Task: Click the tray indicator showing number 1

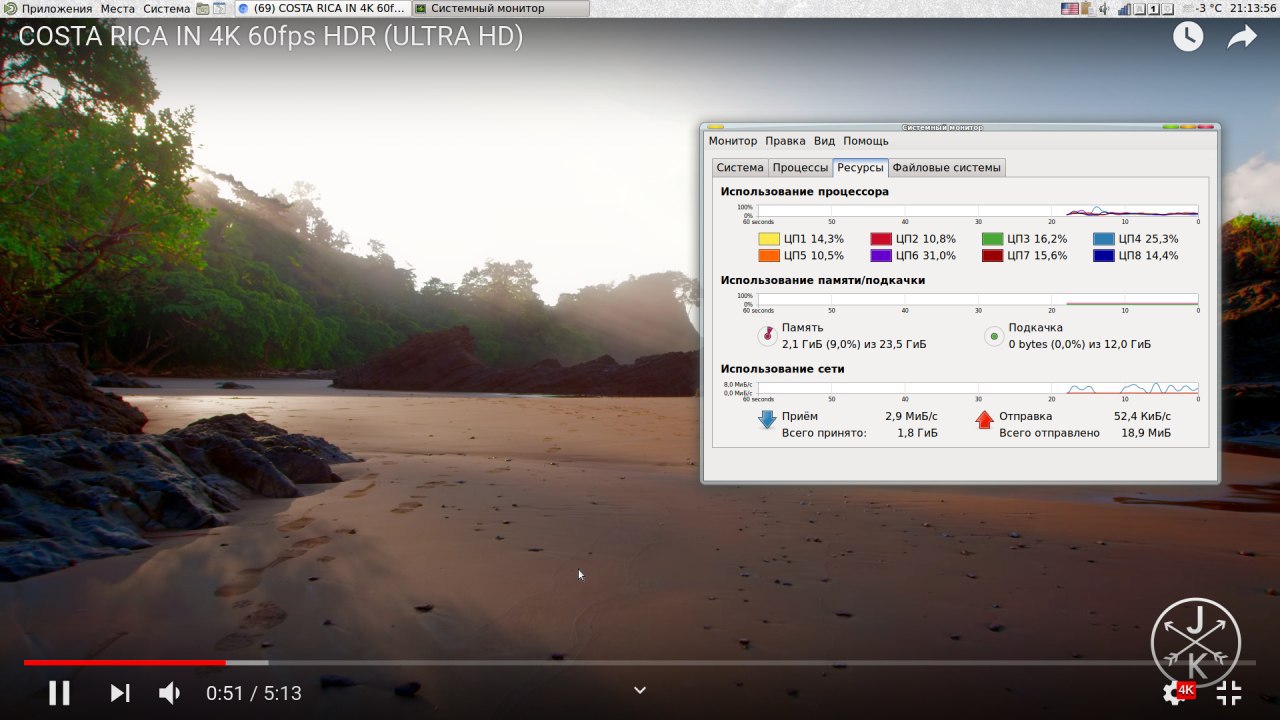Action: pyautogui.click(x=1154, y=8)
